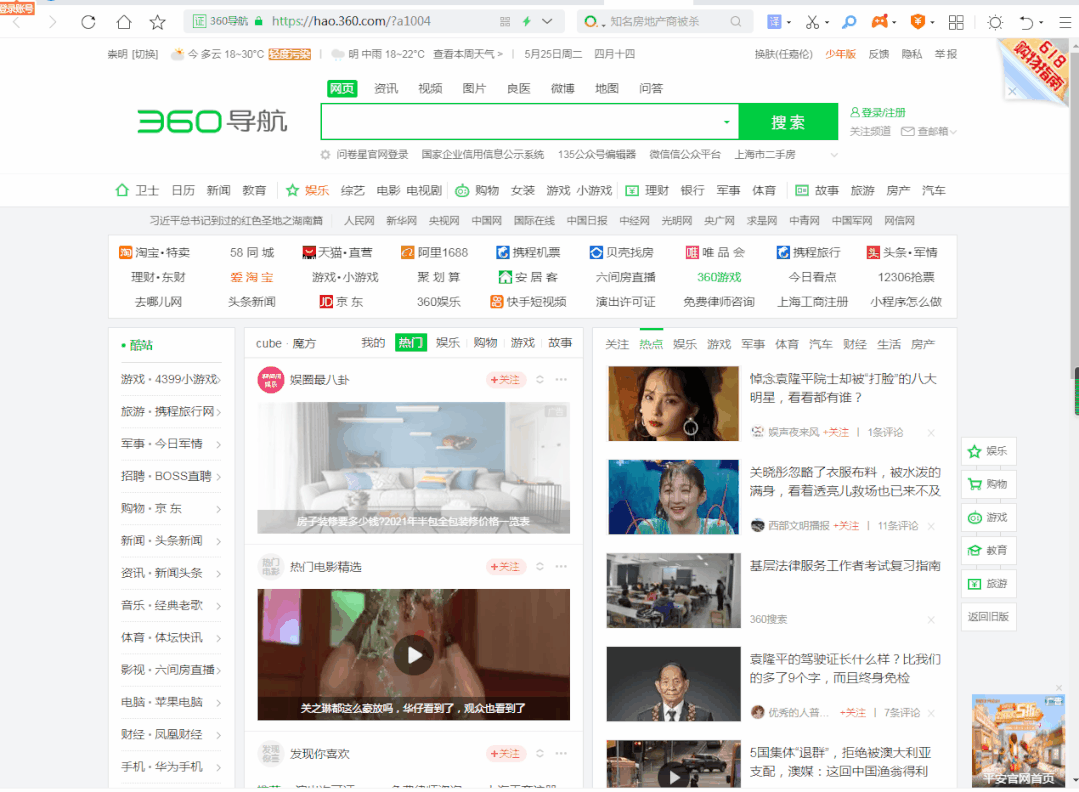Toggle +关注 for author 西部文明播报
Screen dimensions: 1079x792
846,526
